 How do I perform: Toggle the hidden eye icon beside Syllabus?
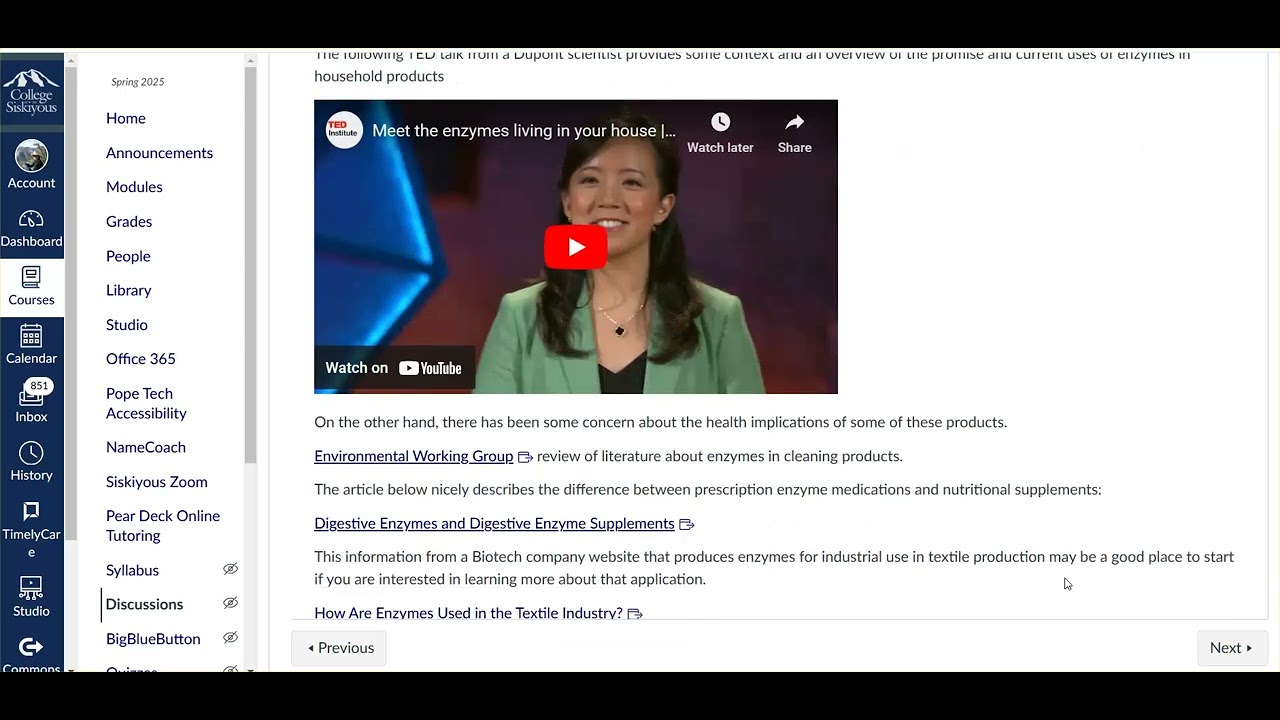[x=230, y=569]
